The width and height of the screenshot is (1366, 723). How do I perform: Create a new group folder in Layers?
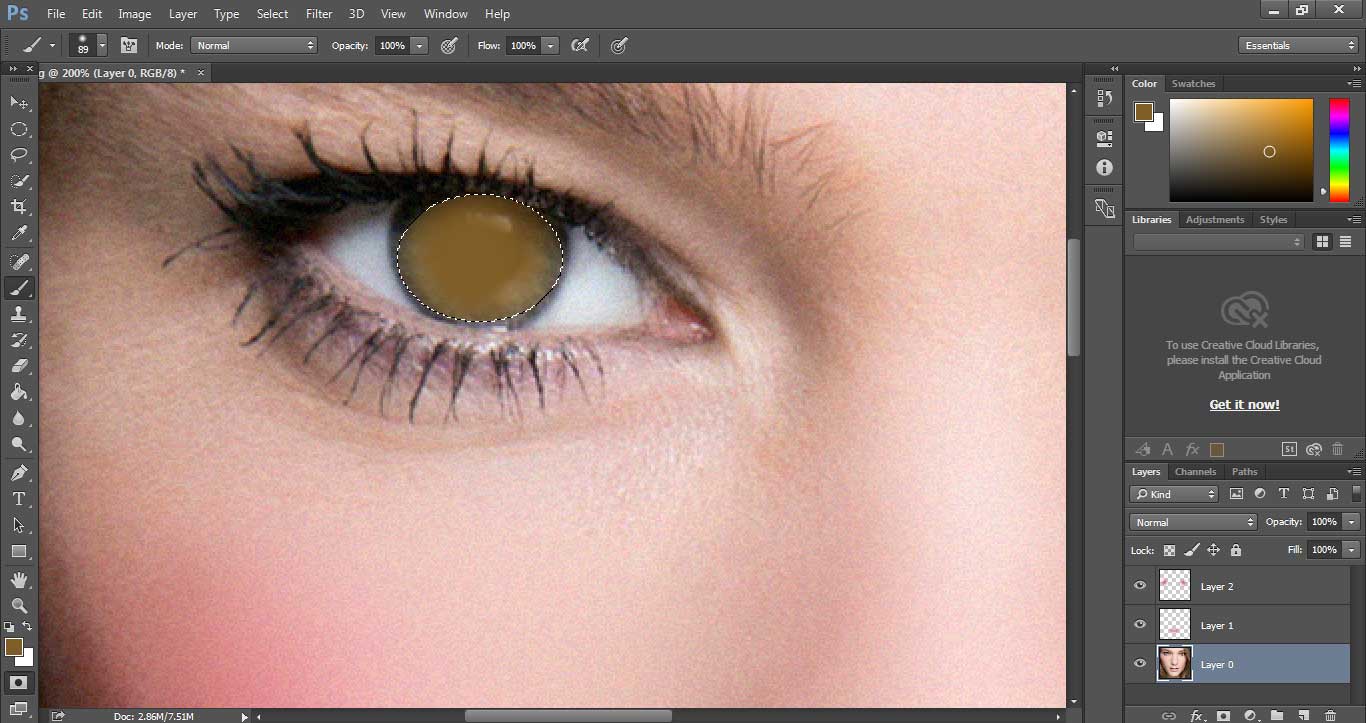click(x=1276, y=715)
